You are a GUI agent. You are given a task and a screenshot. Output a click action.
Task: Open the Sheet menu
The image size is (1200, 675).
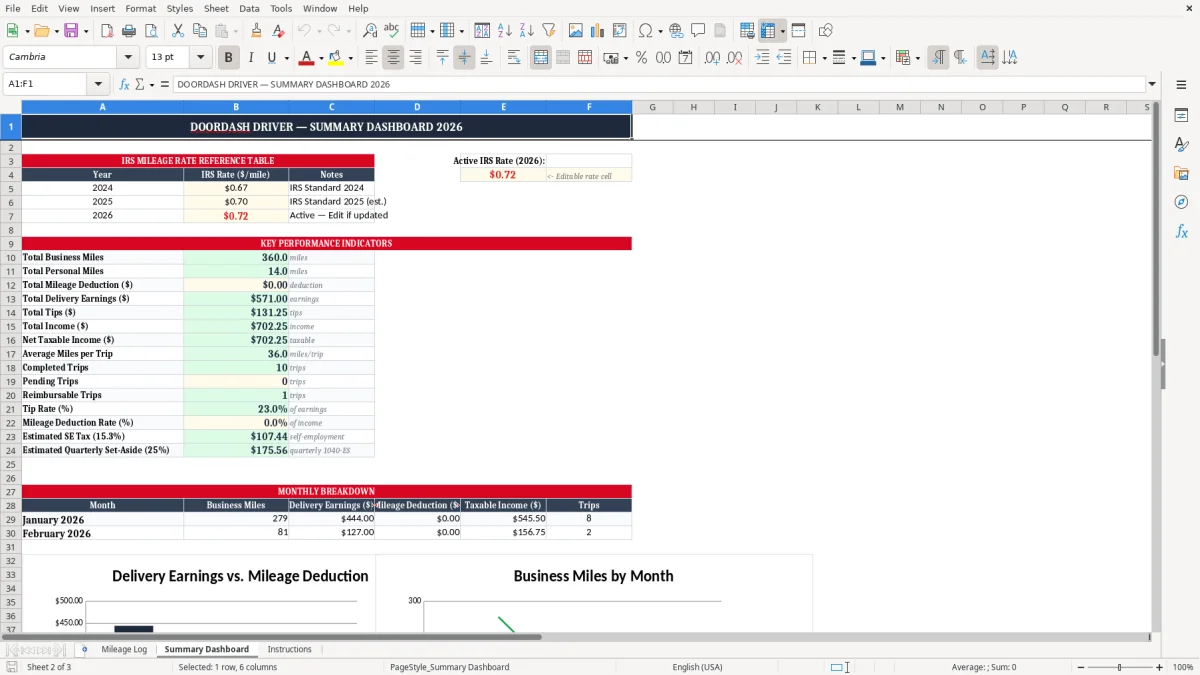216,8
